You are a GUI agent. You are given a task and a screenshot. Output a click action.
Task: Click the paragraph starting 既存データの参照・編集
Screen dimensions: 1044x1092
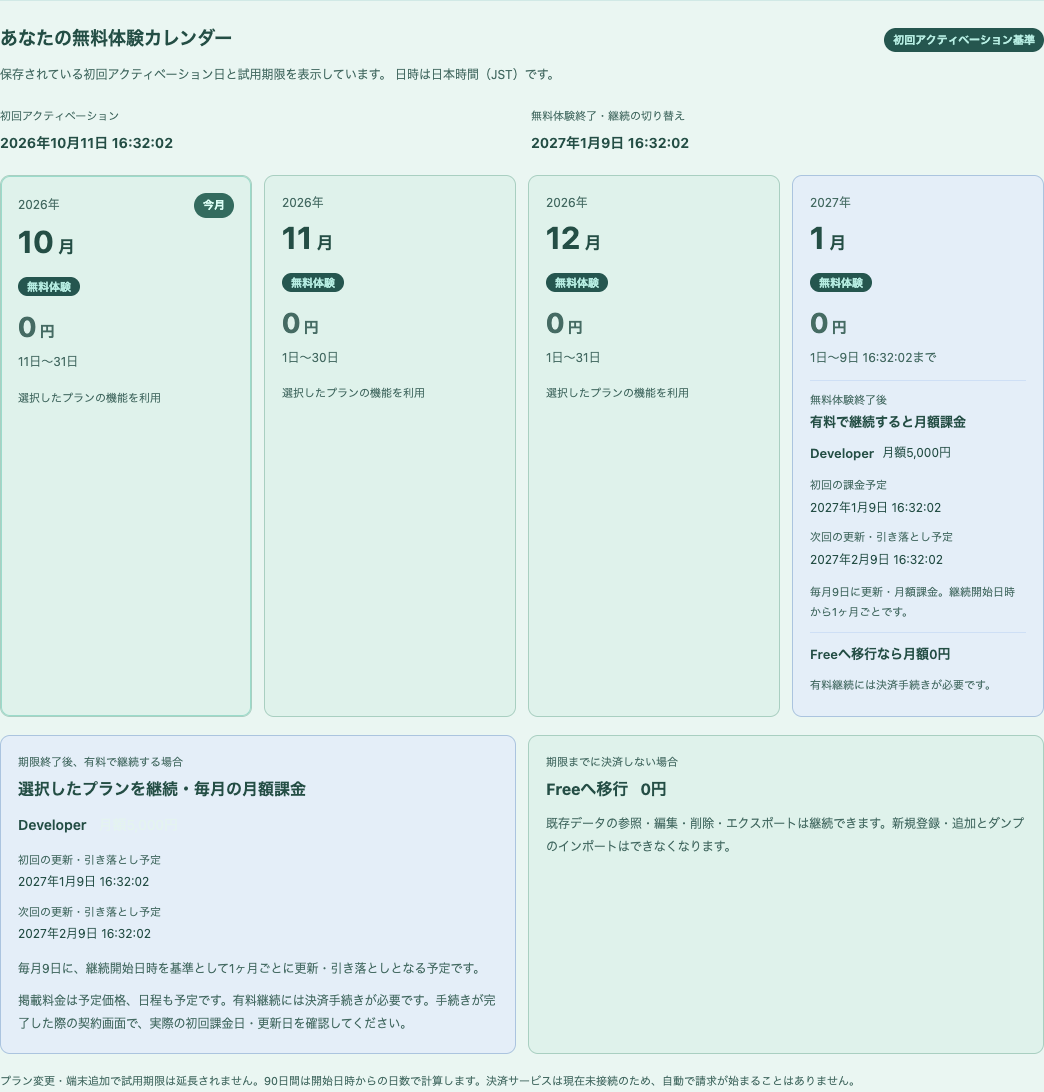[785, 834]
